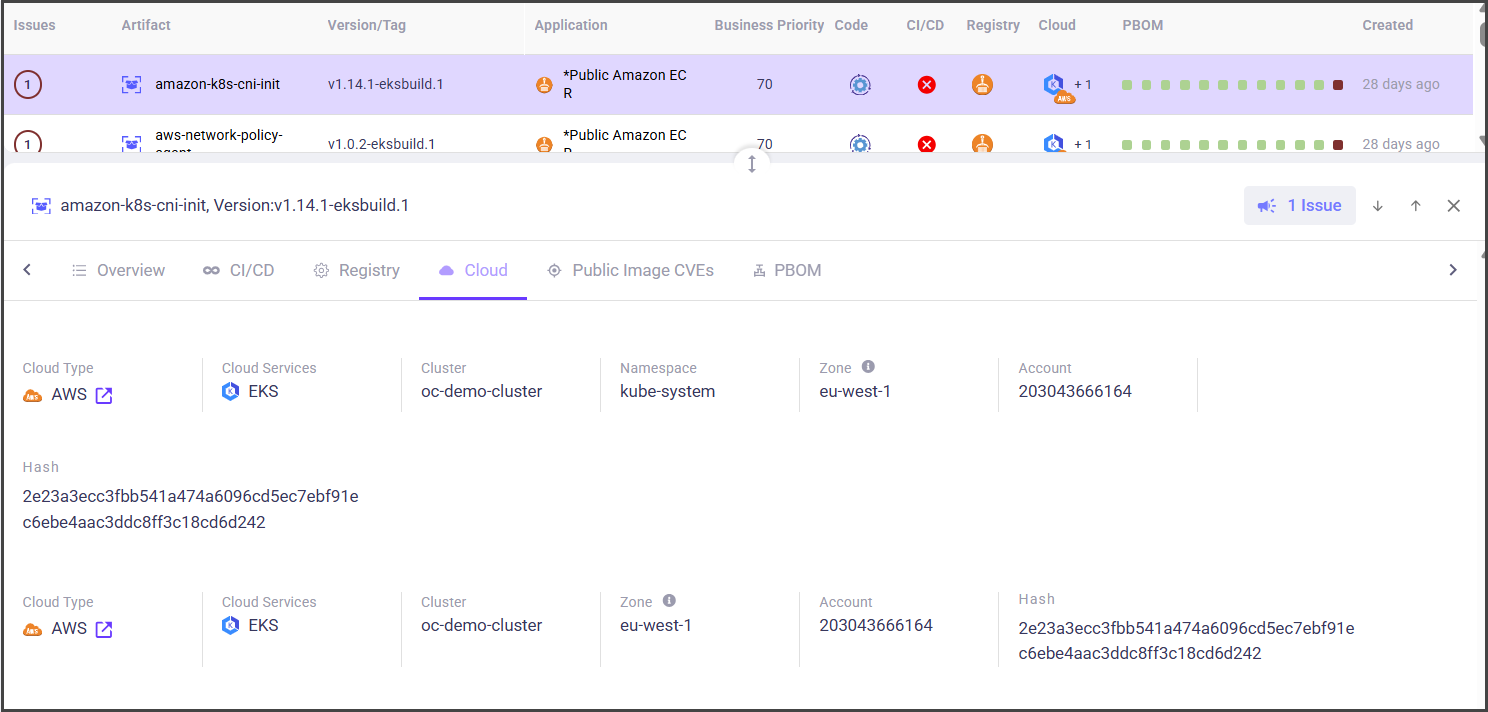
Task: Close the artifact details panel
Action: point(1453,206)
